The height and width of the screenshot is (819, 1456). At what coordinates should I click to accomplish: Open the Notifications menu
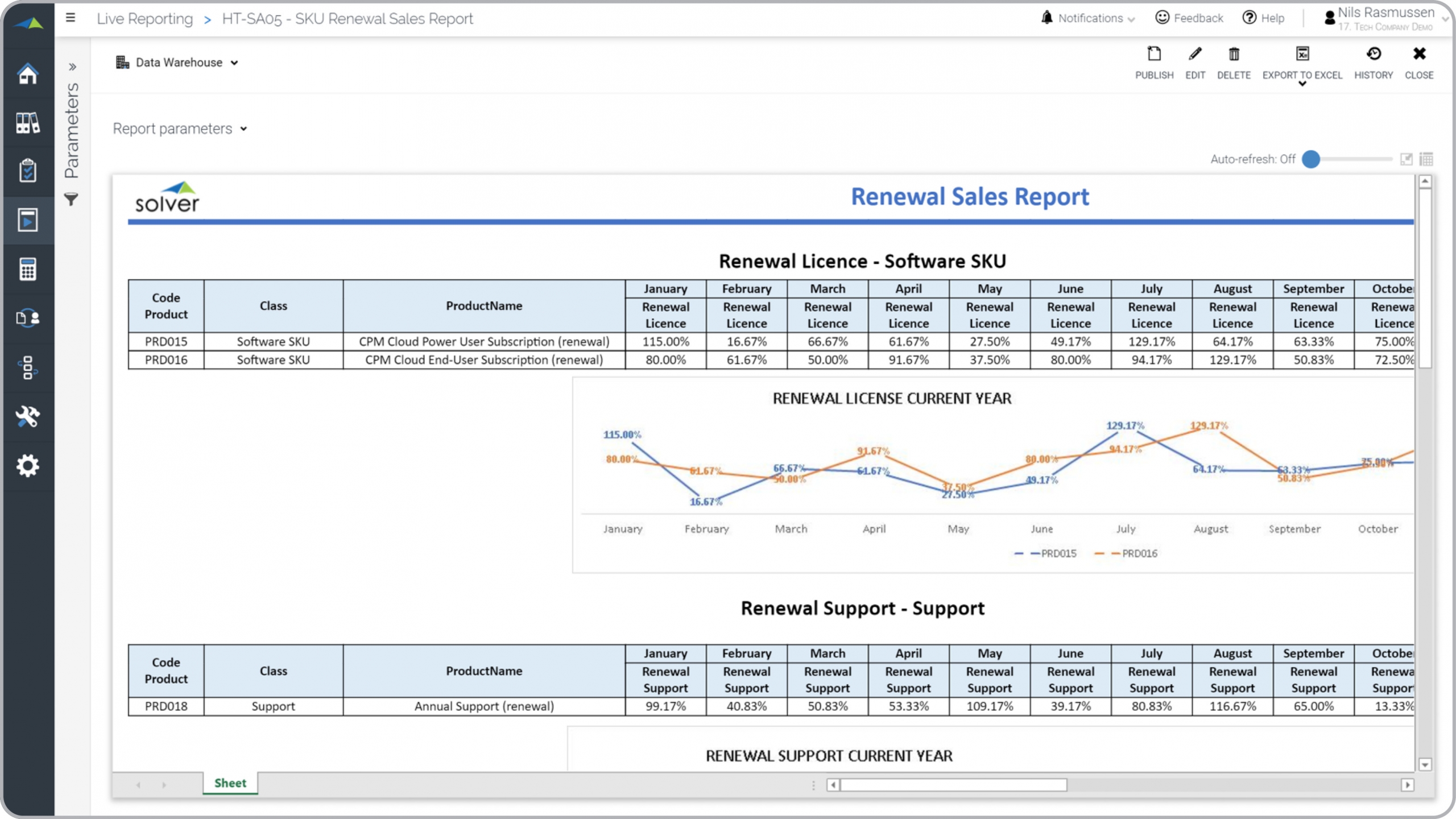tap(1090, 18)
